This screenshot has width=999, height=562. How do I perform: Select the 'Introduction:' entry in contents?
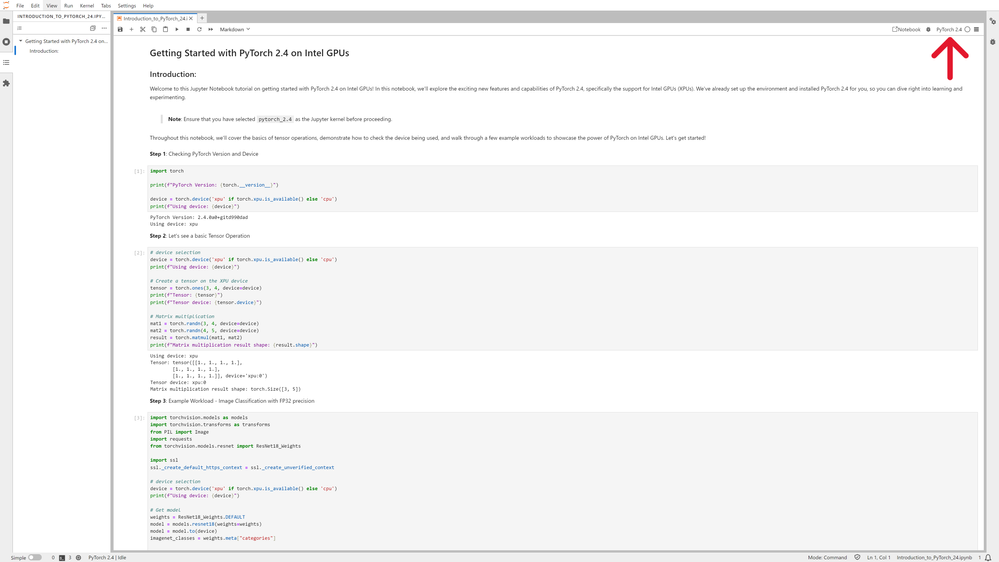coord(44,51)
